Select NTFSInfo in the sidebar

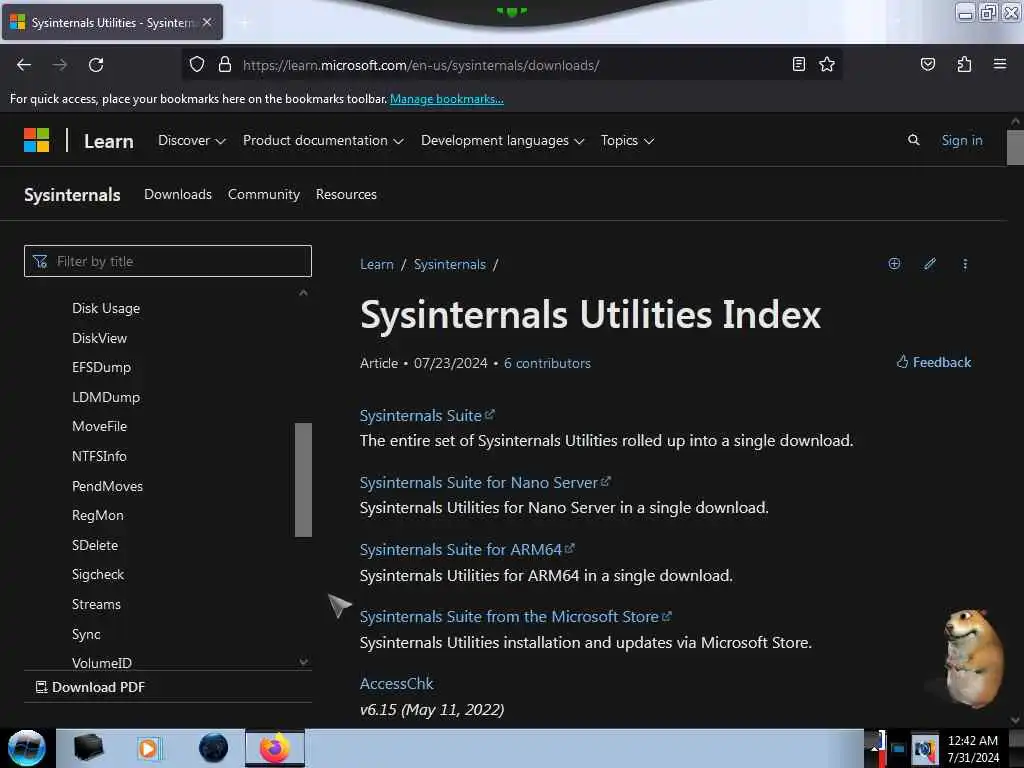pyautogui.click(x=99, y=456)
